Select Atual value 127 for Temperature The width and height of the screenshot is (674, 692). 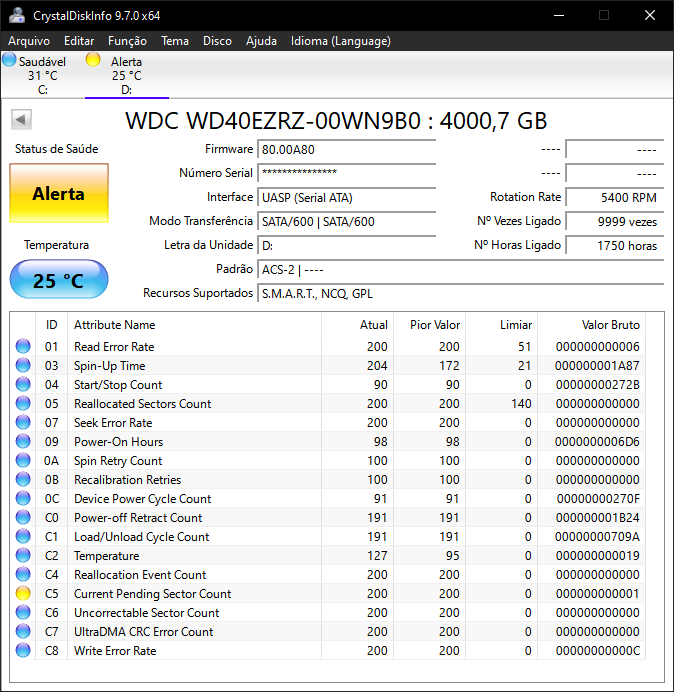377,555
